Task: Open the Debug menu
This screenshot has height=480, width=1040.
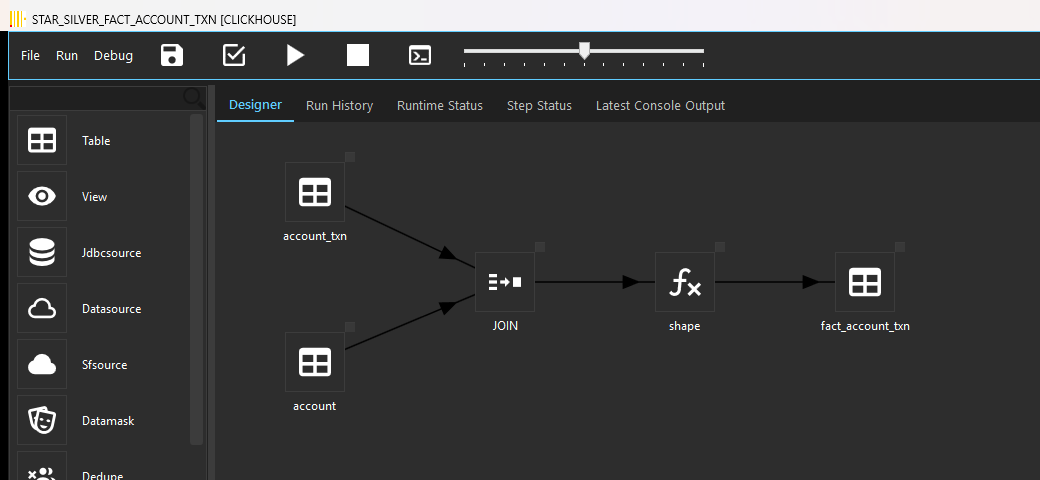Action: coord(113,56)
